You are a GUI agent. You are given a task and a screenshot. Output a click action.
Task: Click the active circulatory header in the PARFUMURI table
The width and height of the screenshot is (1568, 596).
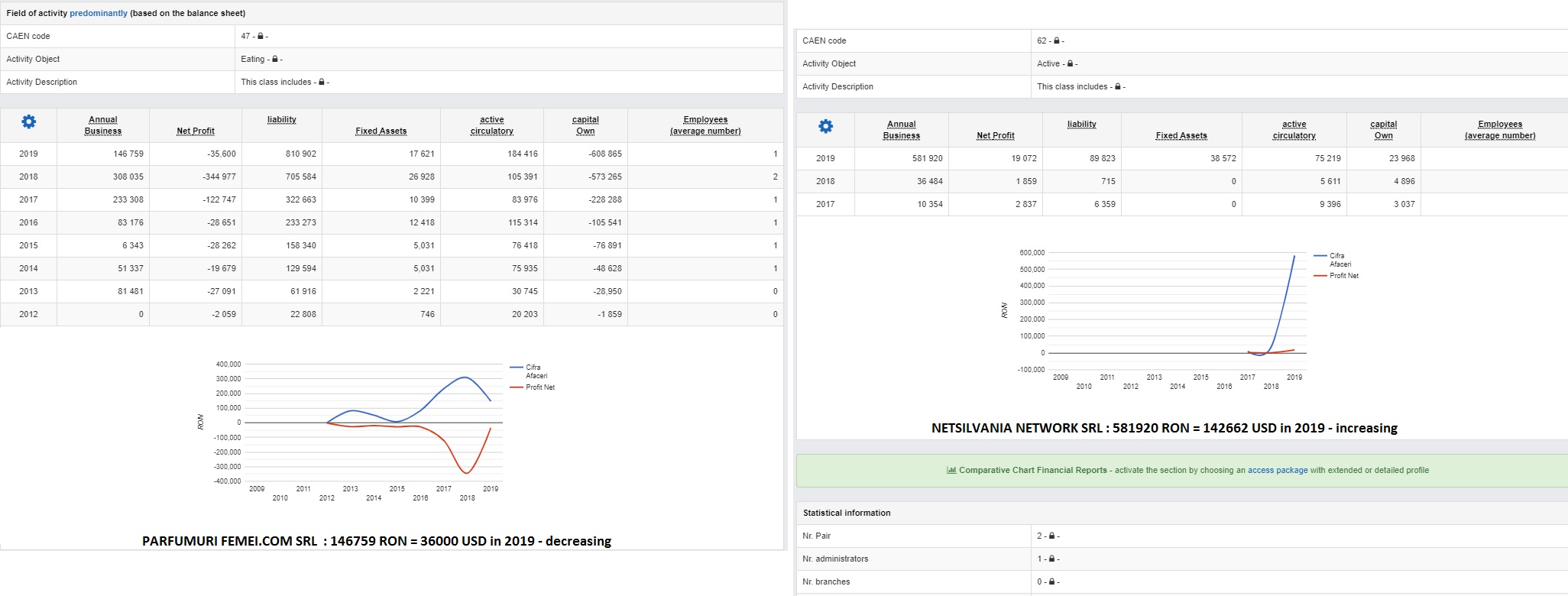coord(492,125)
